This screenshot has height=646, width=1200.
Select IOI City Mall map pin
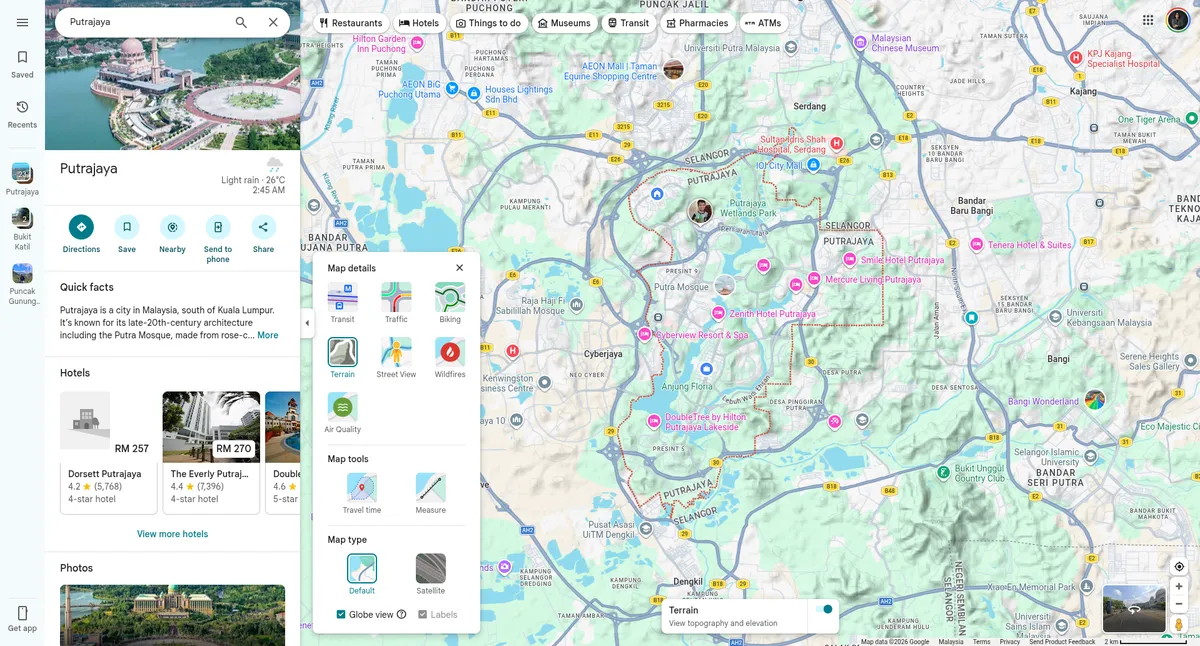813,165
